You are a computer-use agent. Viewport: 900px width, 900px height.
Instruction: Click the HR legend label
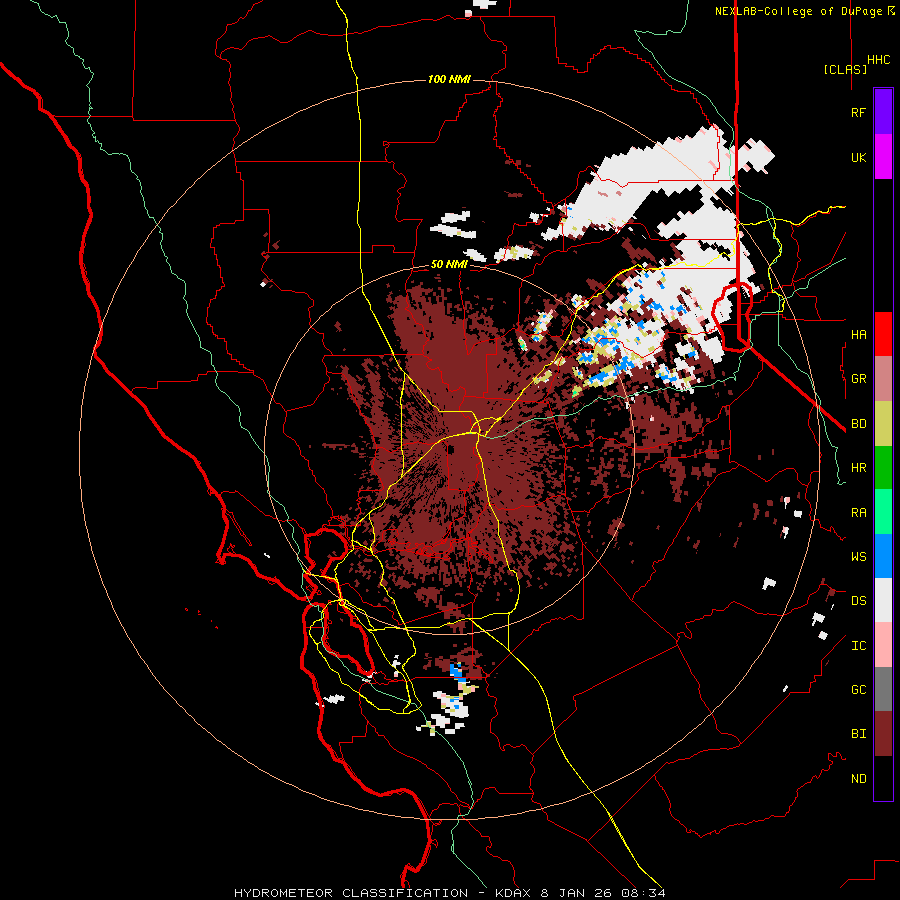pyautogui.click(x=858, y=468)
